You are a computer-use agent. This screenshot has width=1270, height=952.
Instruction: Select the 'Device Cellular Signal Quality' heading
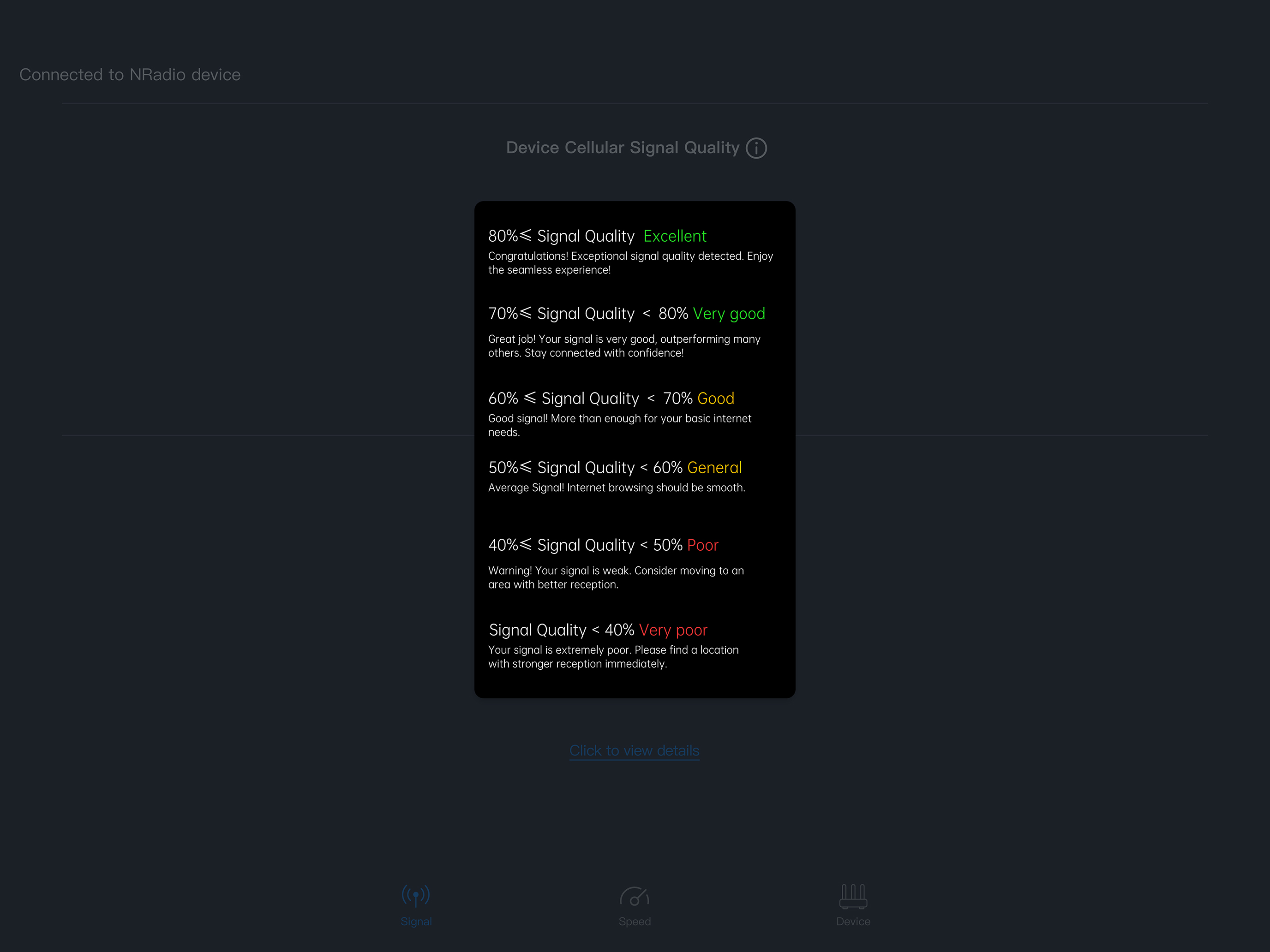623,148
